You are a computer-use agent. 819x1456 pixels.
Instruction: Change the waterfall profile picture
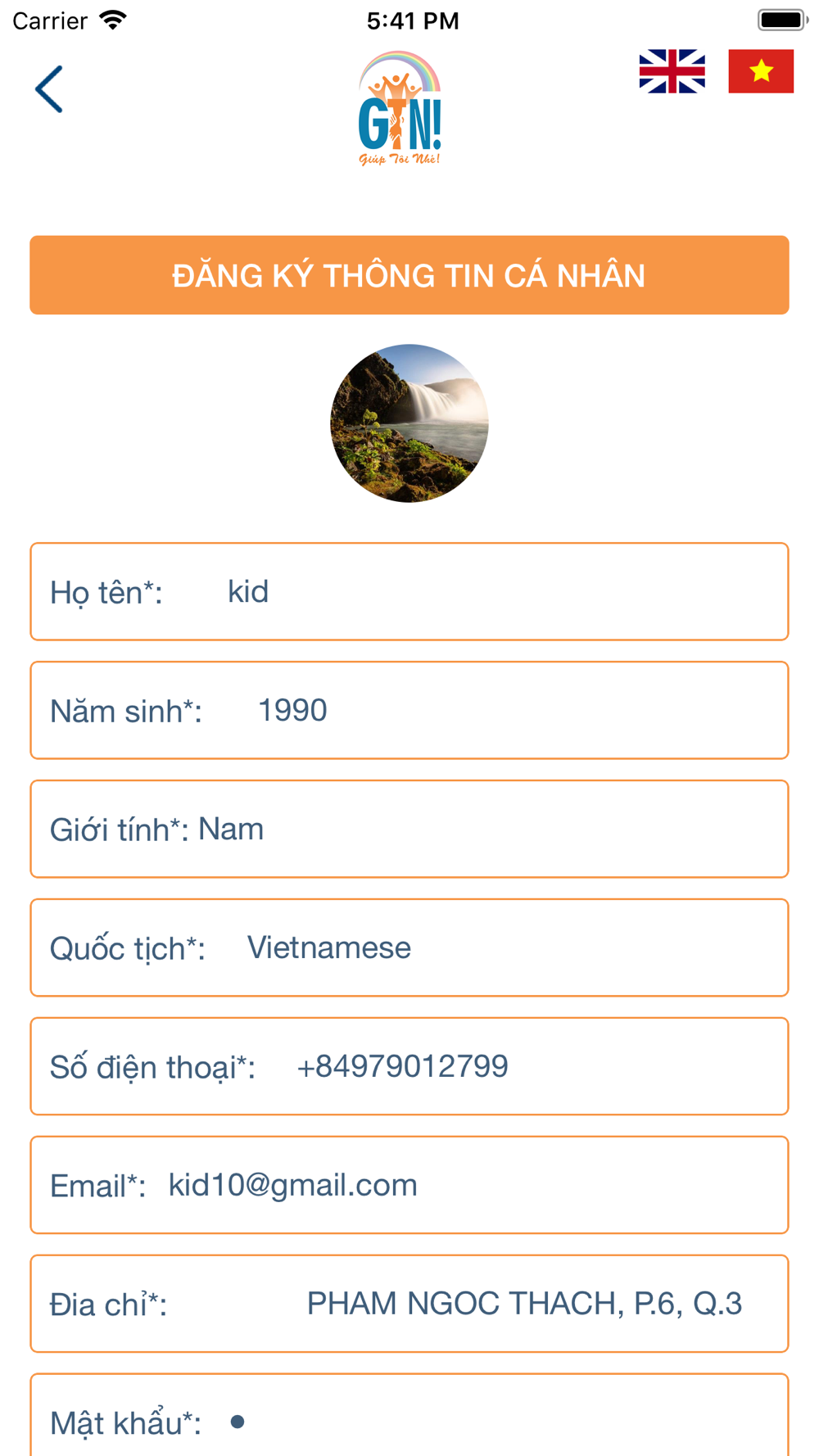pyautogui.click(x=409, y=423)
